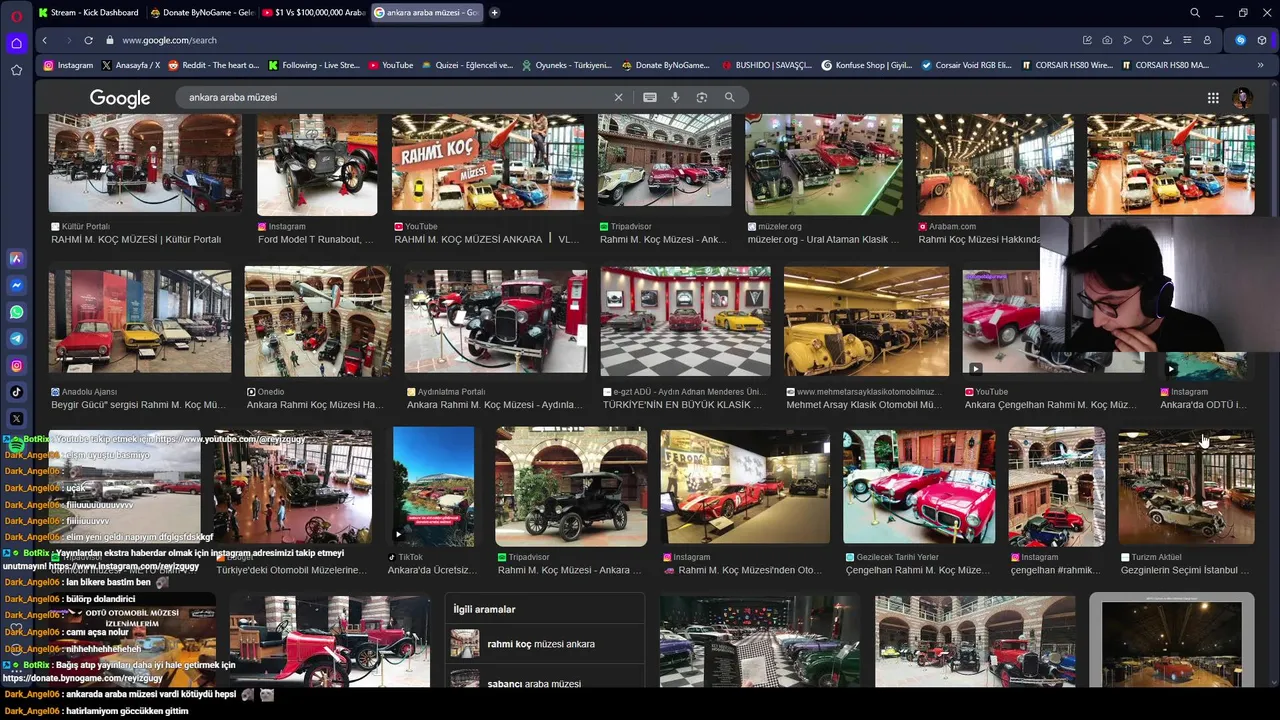The image size is (1280, 720).
Task: Open Google account profile picture
Action: point(1243,98)
